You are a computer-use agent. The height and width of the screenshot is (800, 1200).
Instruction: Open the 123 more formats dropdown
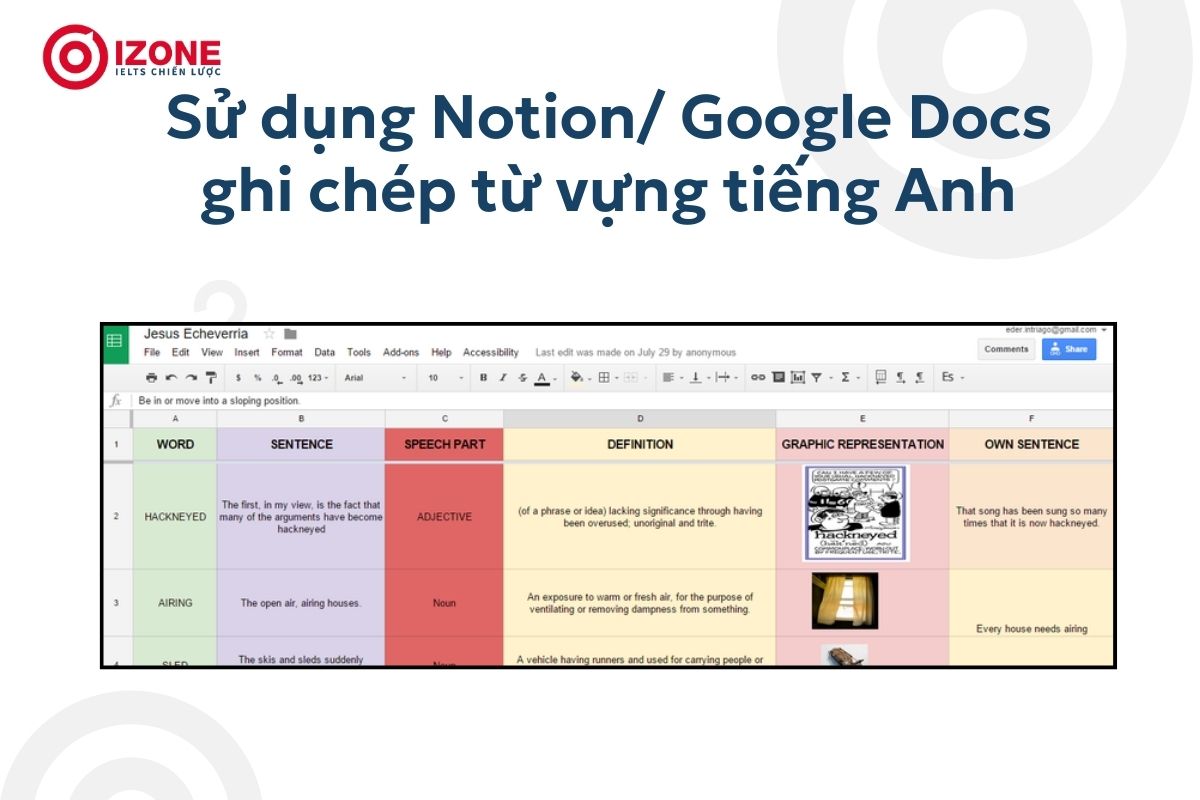click(318, 378)
